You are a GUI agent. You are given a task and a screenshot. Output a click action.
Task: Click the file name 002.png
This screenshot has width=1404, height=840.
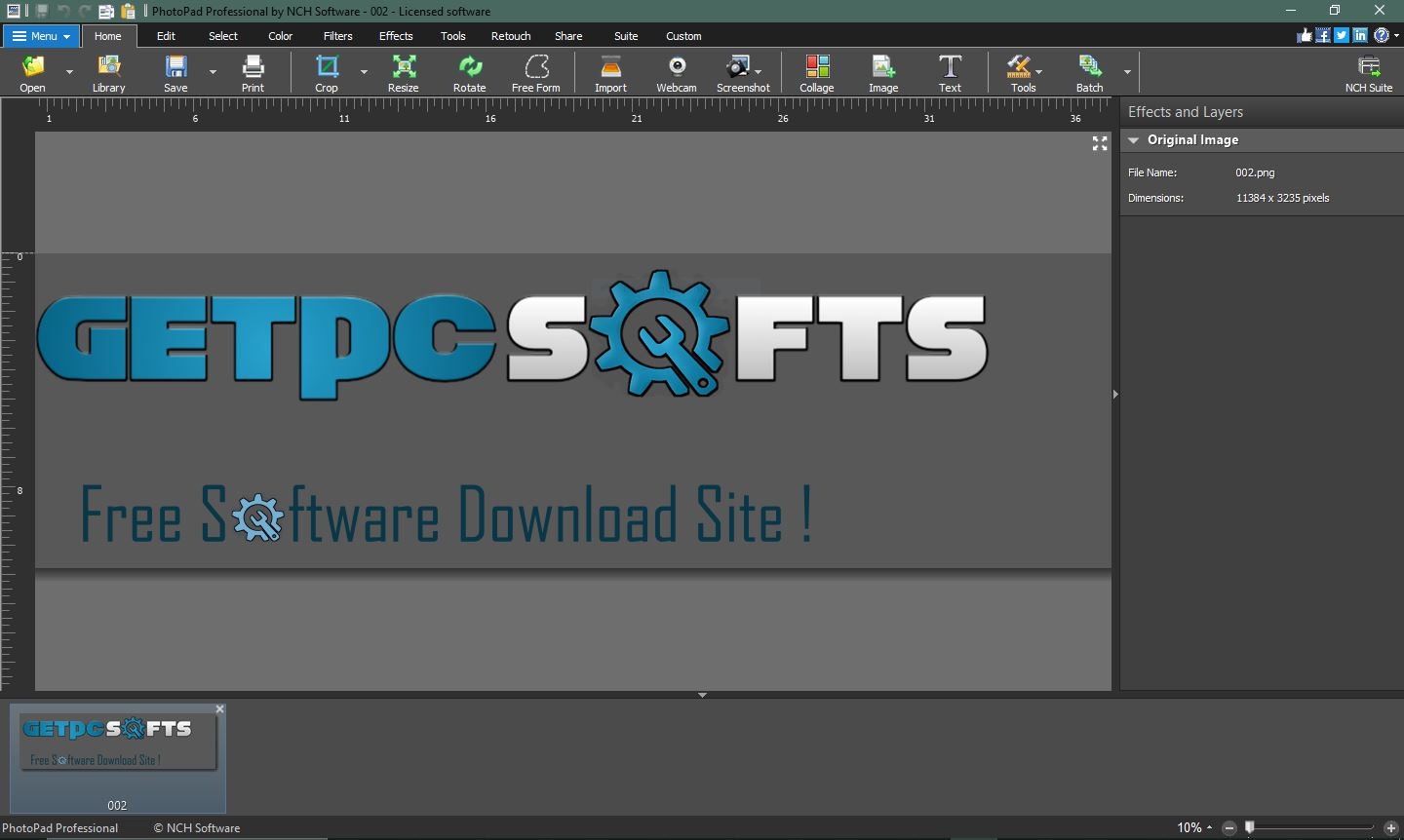click(x=1255, y=172)
